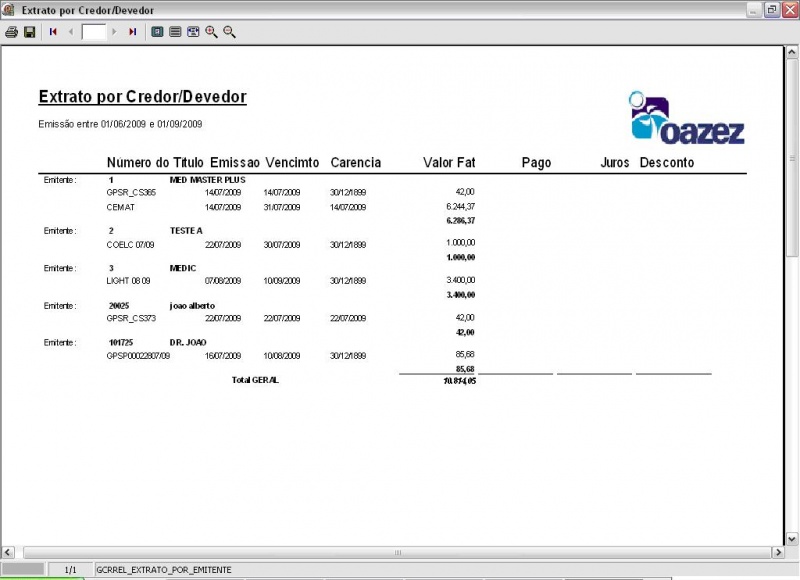Click the LIGHT 08 09 due date '10/09/2009'
800x580 pixels.
pyautogui.click(x=282, y=281)
